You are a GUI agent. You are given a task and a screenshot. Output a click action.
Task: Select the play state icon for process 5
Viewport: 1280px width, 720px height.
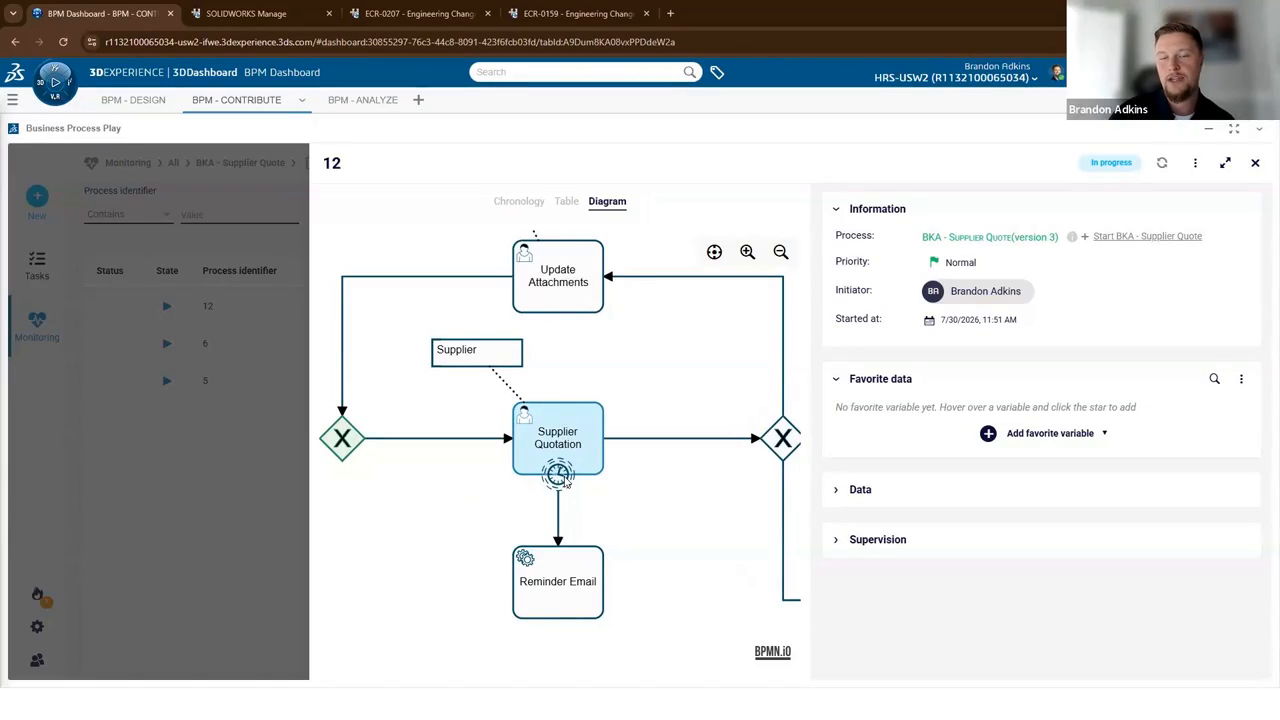(167, 381)
